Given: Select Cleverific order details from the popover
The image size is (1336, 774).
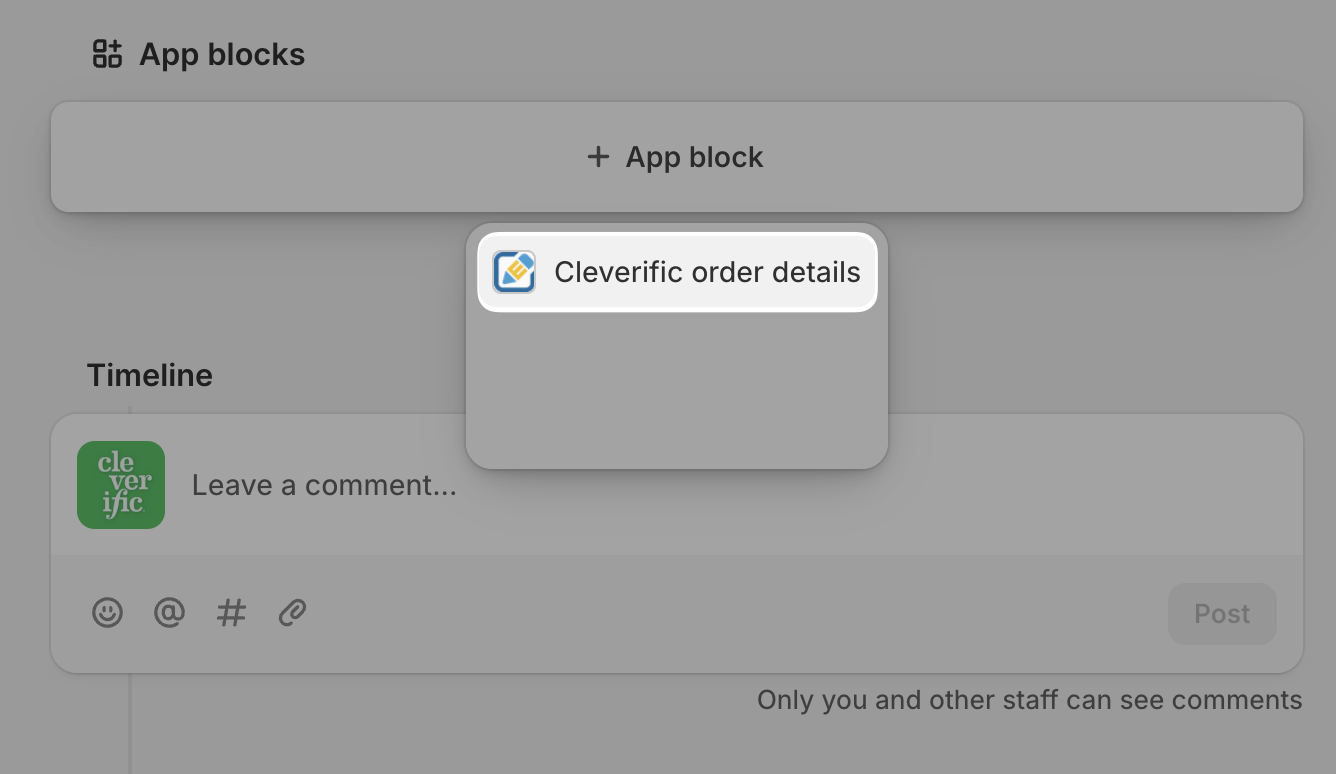Looking at the screenshot, I should [677, 272].
